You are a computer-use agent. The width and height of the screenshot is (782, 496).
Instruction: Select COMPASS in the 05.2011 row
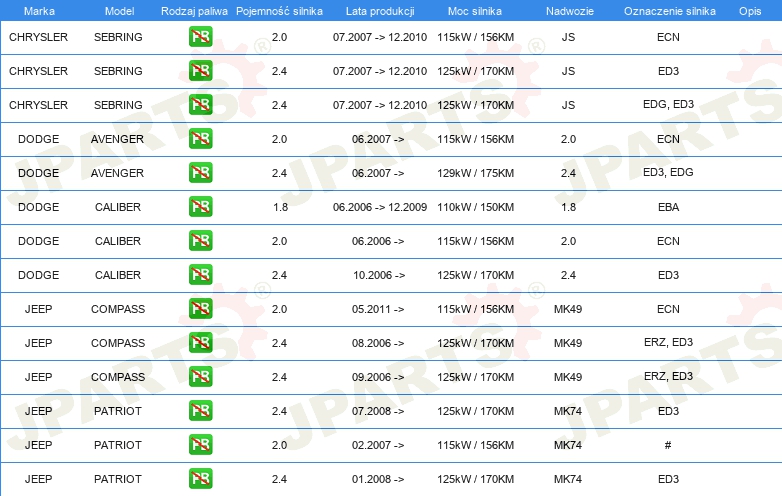tap(118, 309)
